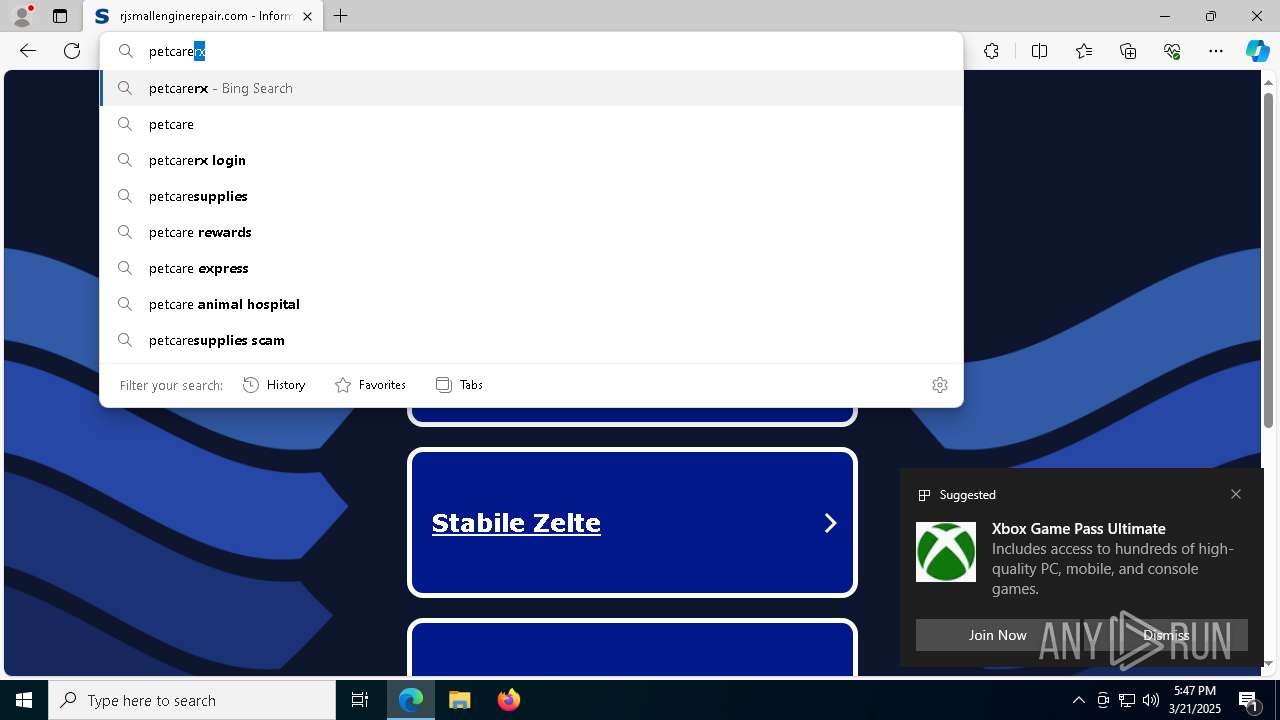
Task: Click the page vertical scrollbar thumb
Action: 1268,260
